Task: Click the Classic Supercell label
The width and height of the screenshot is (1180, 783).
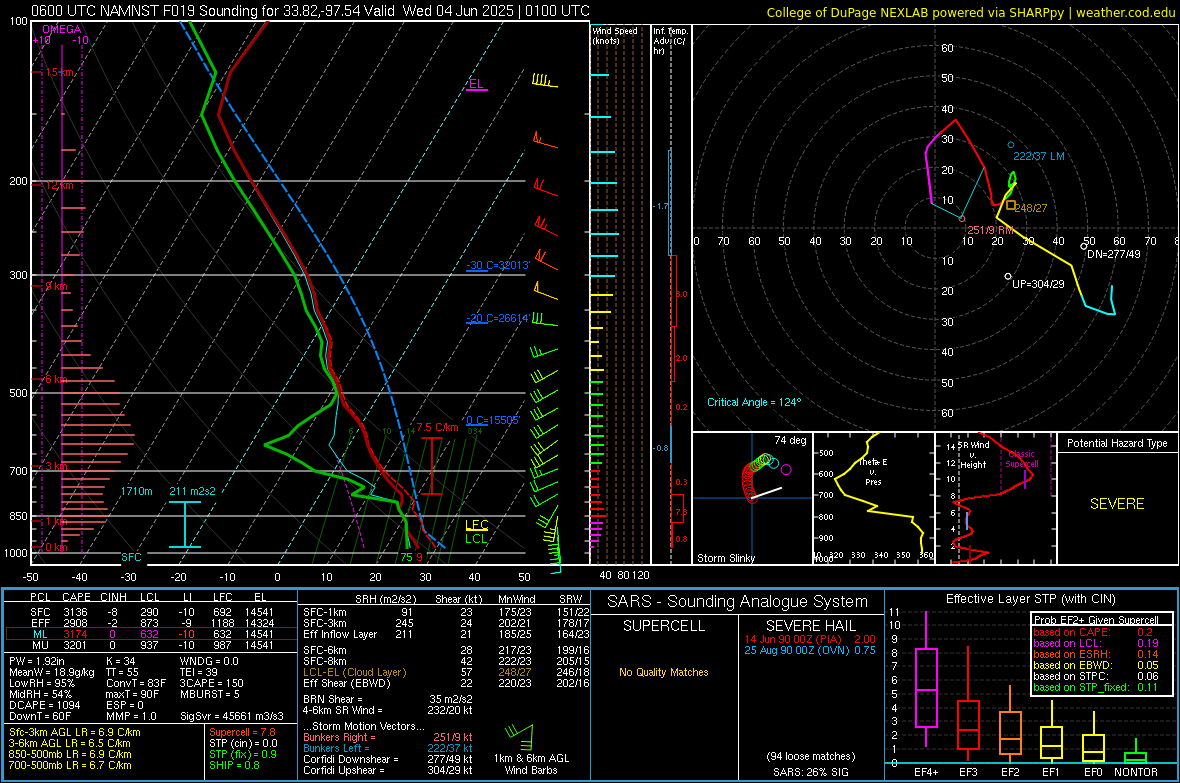Action: [1022, 459]
